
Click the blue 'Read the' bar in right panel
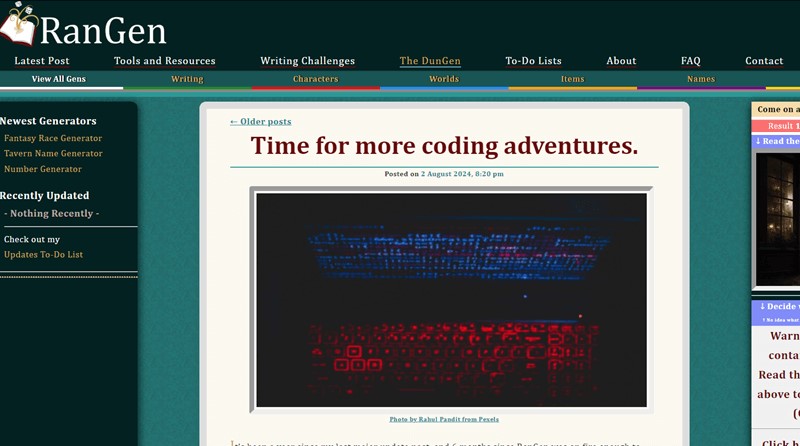[x=776, y=141]
